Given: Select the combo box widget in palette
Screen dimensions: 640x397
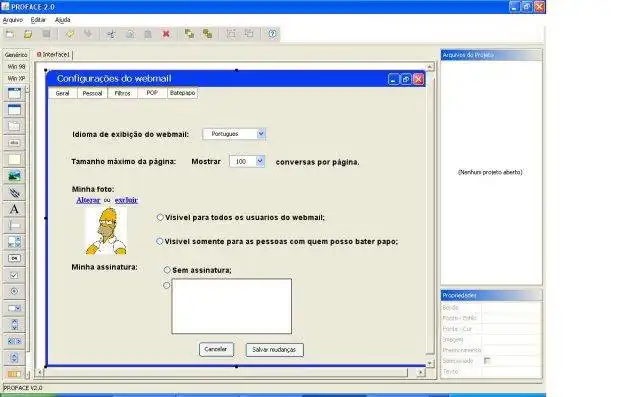Looking at the screenshot, I should point(14,308).
